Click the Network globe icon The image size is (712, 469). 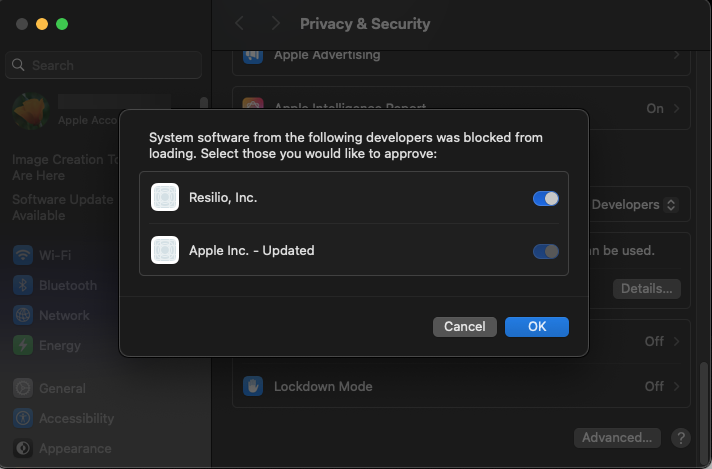[23, 315]
